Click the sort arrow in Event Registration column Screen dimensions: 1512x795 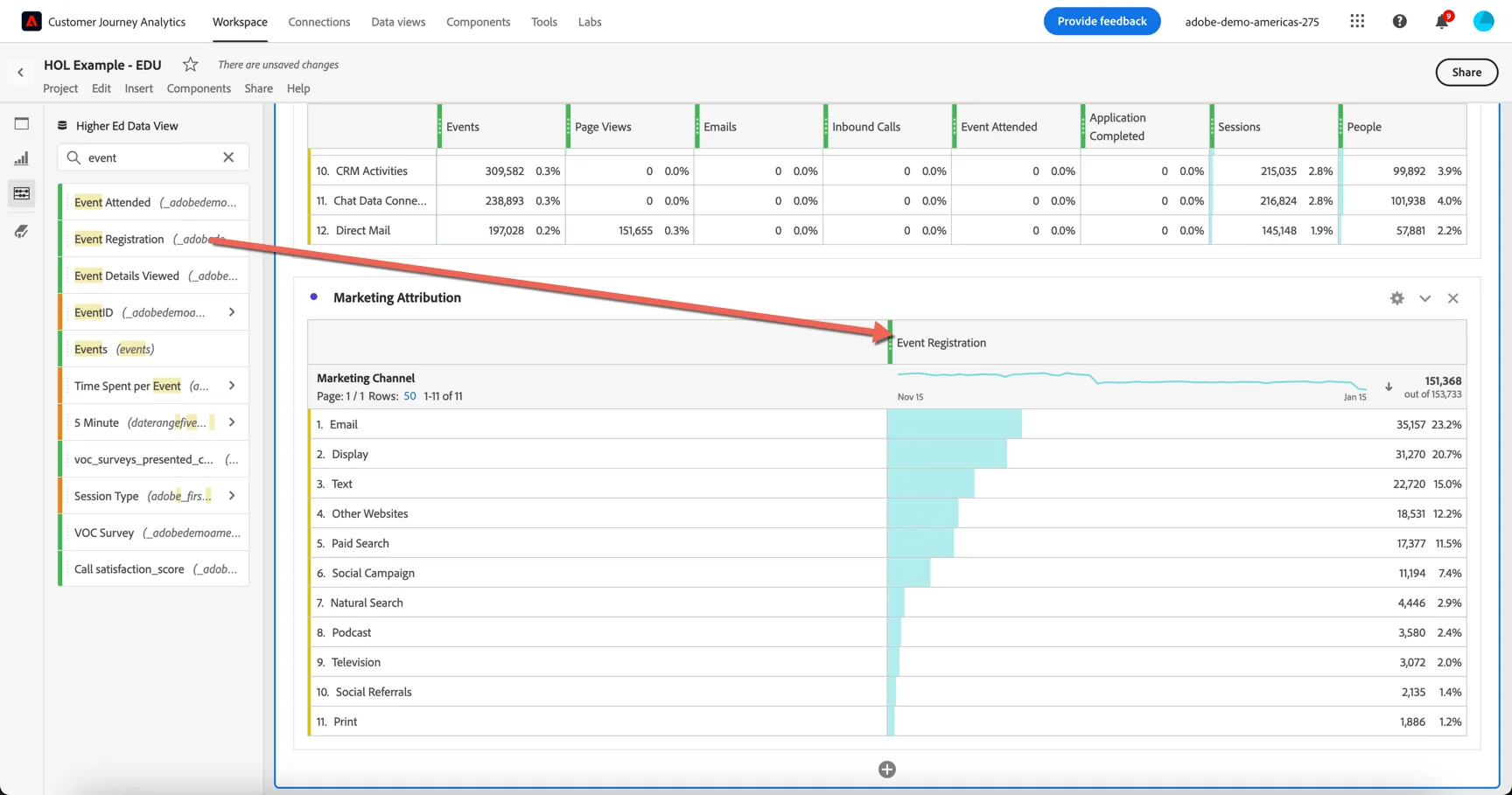(1389, 387)
